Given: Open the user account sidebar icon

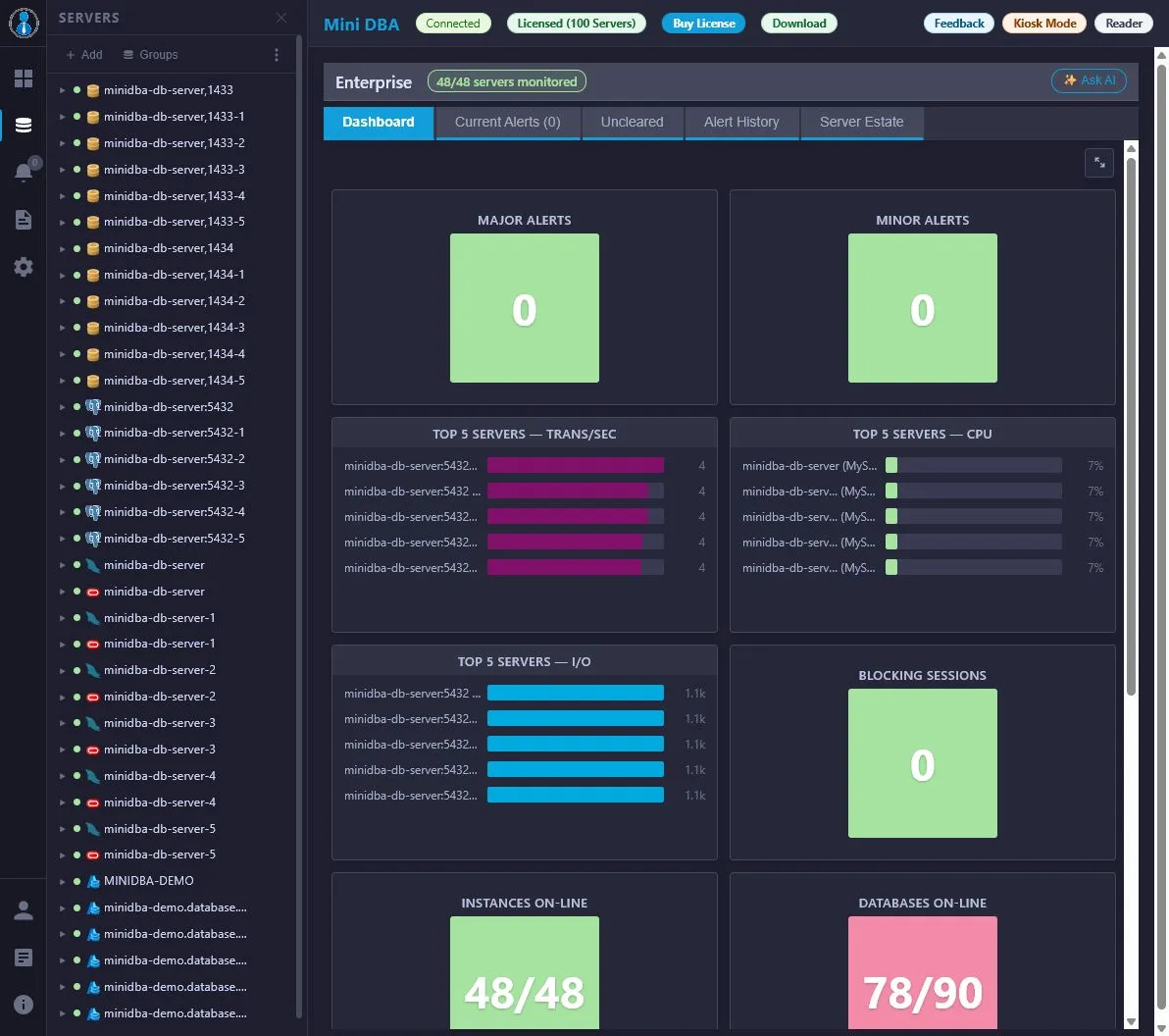Looking at the screenshot, I should [x=24, y=910].
